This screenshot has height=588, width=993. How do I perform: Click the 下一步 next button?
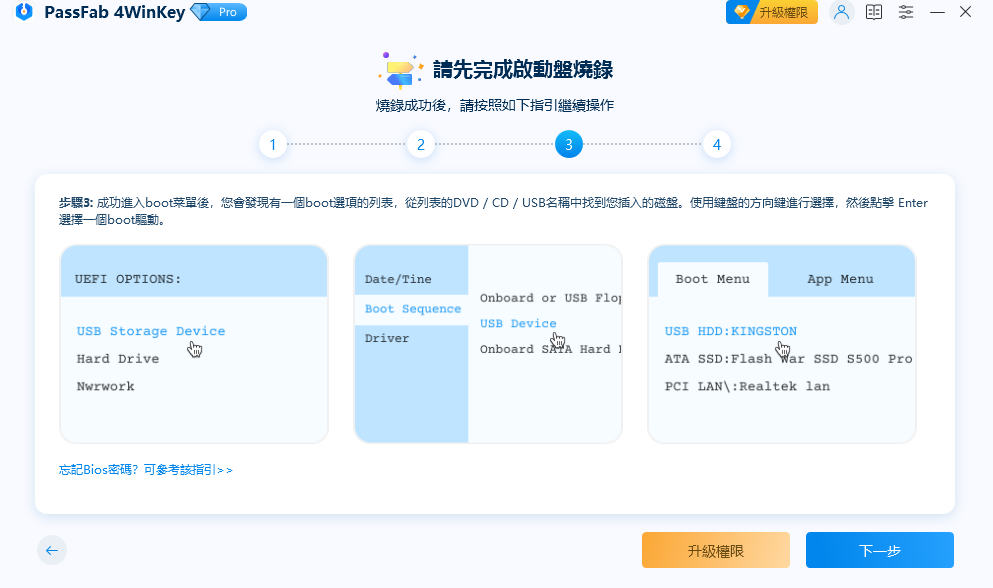[880, 550]
